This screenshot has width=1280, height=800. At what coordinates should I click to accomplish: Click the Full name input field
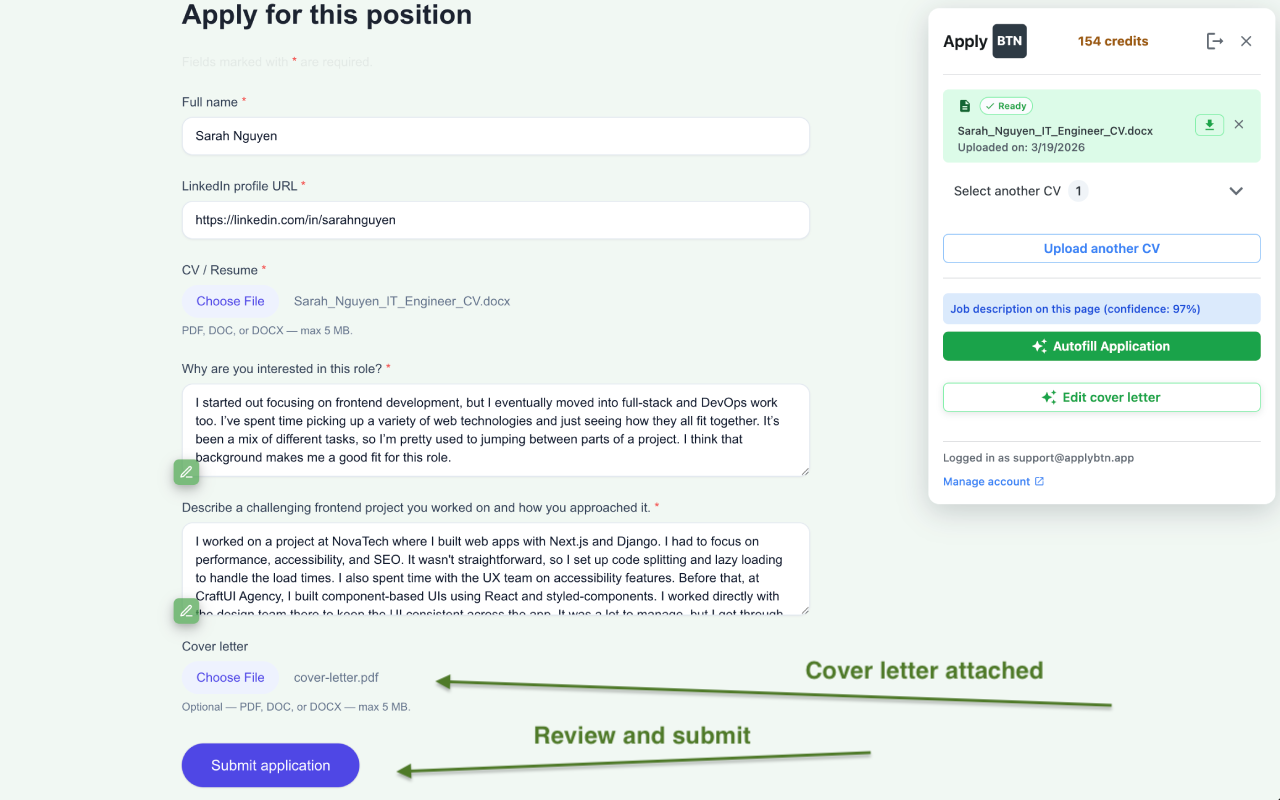coord(495,136)
